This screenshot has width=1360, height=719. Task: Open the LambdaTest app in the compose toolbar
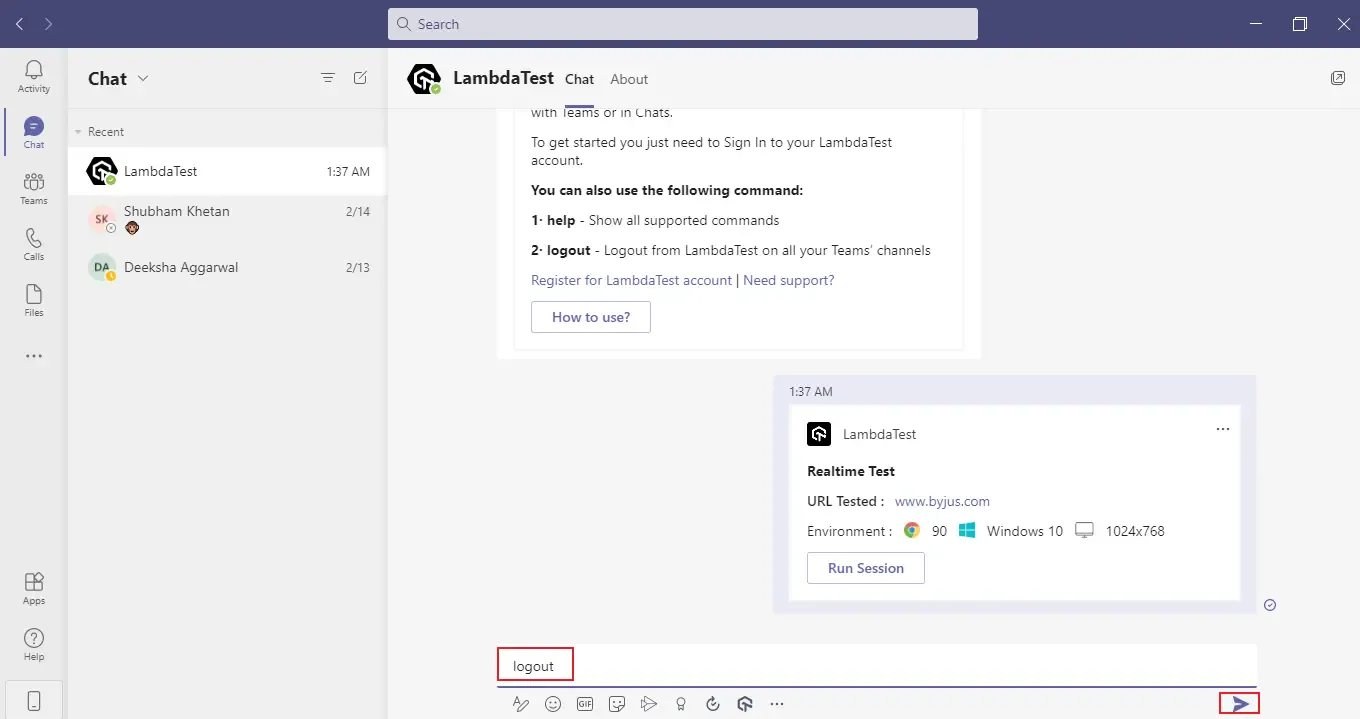[745, 703]
